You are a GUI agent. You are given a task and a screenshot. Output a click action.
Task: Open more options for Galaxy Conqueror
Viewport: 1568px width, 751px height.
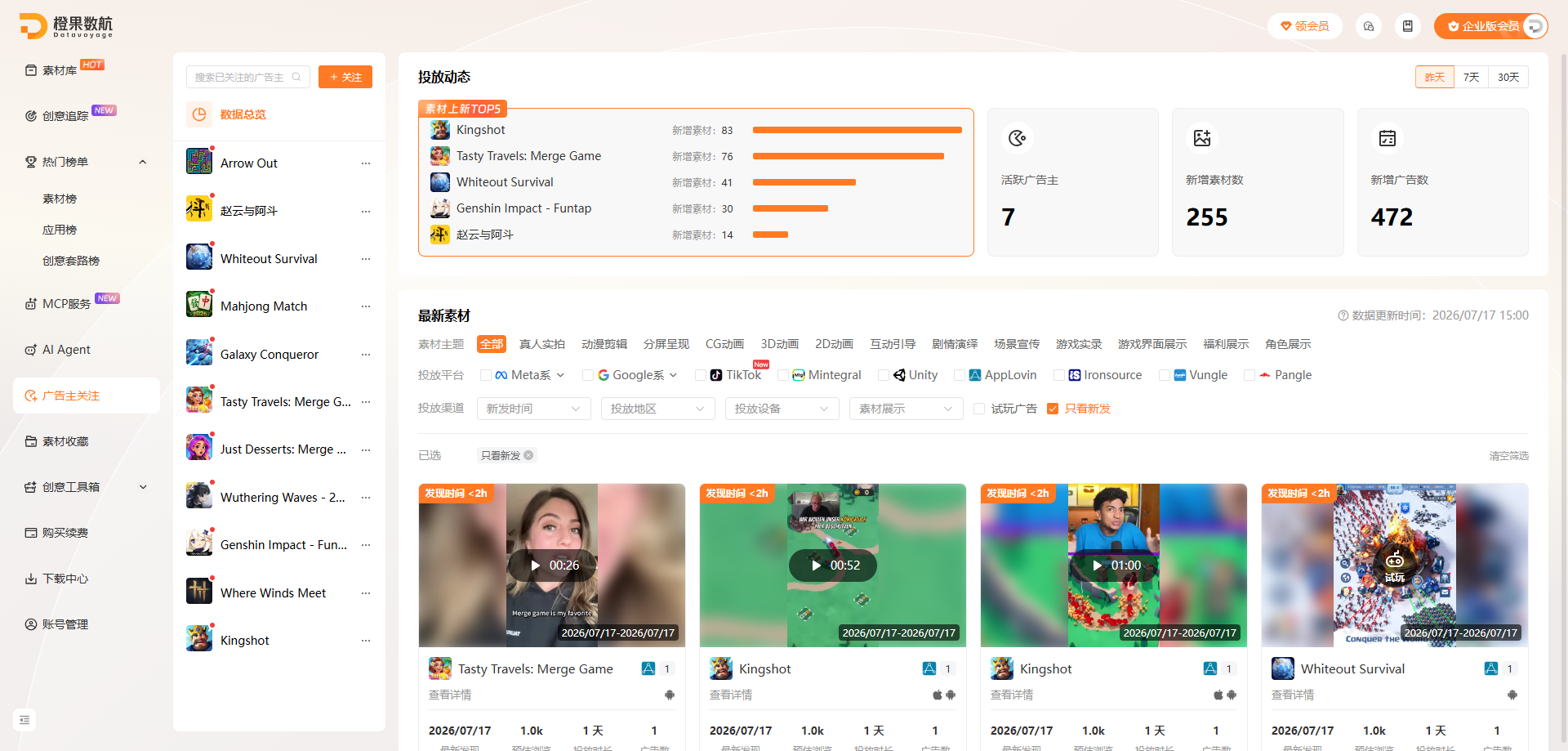click(x=366, y=355)
